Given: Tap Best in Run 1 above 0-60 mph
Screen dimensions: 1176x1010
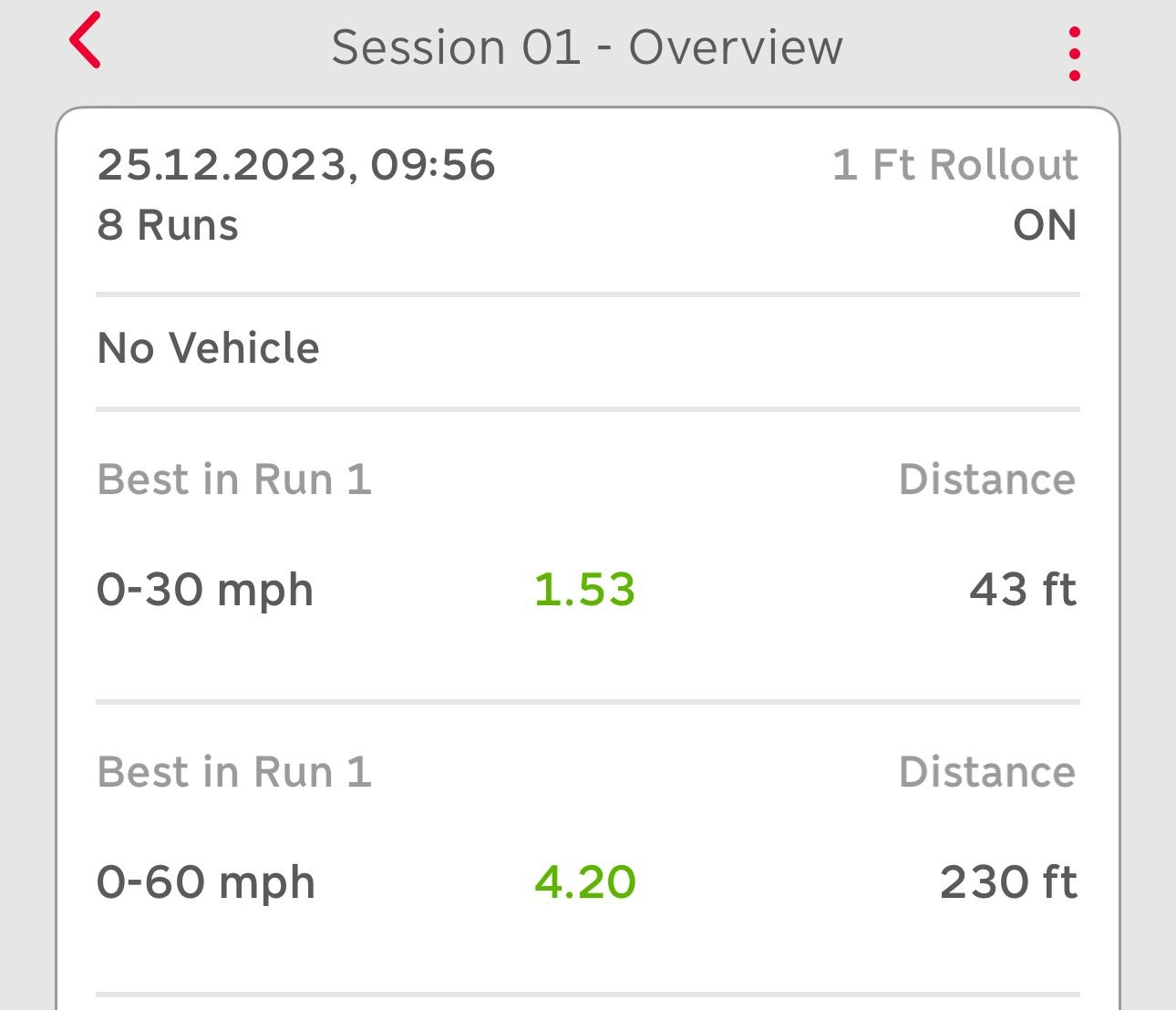Looking at the screenshot, I should click(x=234, y=772).
